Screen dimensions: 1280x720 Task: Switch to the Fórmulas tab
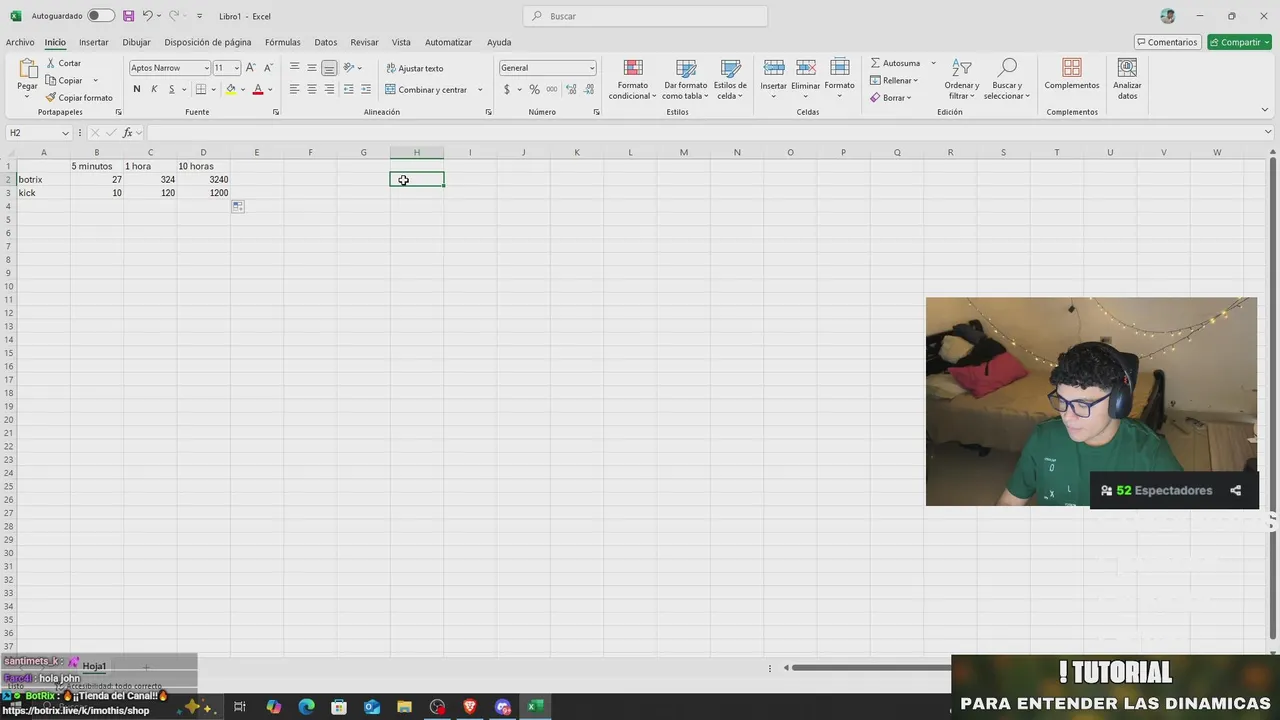pos(283,42)
